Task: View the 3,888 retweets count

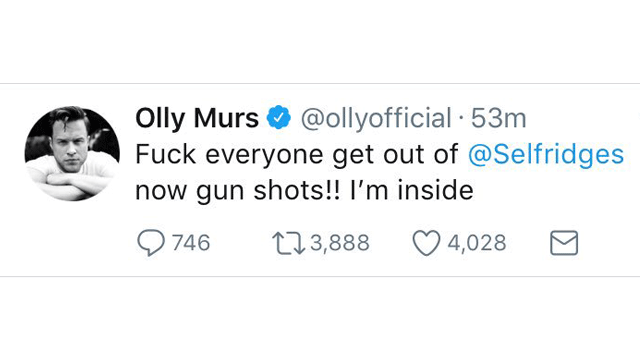Action: click(x=340, y=243)
